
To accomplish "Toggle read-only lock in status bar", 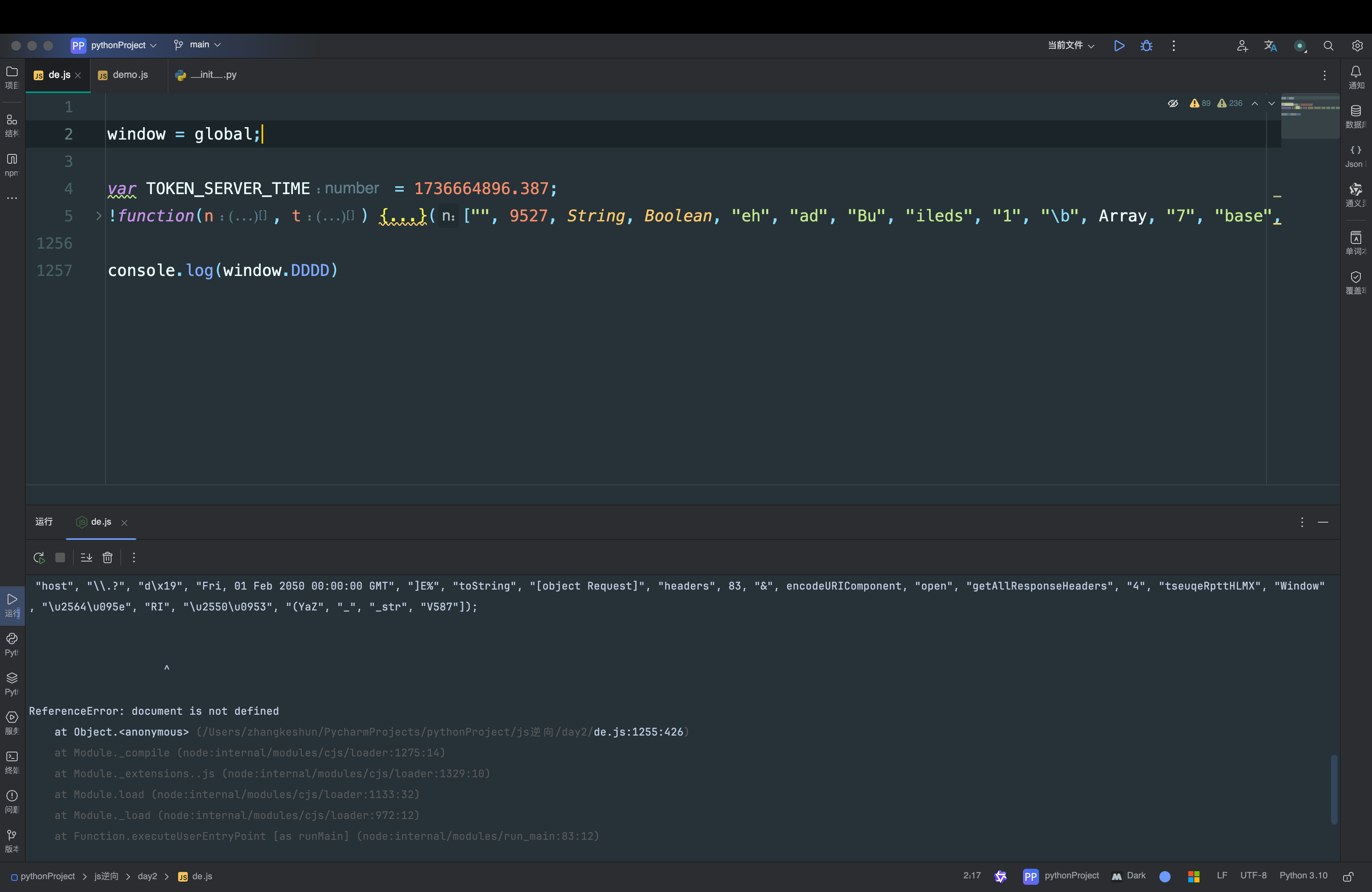I will (x=1348, y=876).
